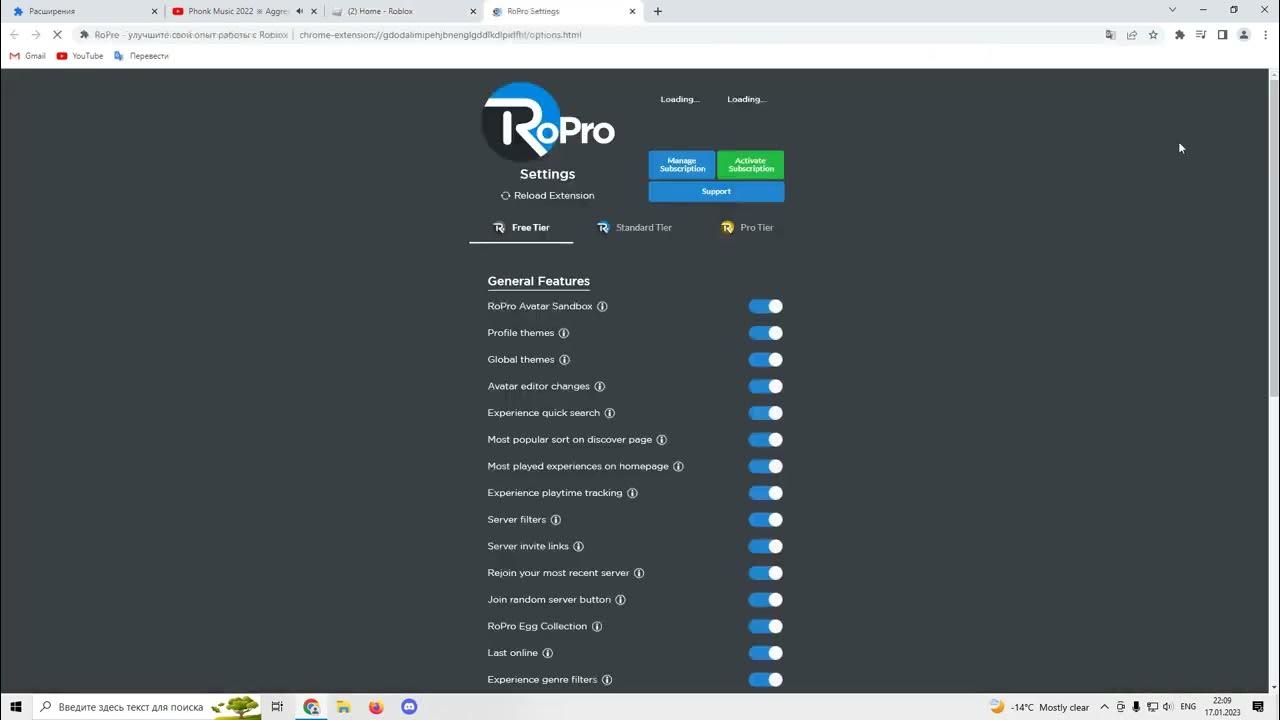
Task: Click info icon next to Most popular sort
Action: pyautogui.click(x=662, y=440)
